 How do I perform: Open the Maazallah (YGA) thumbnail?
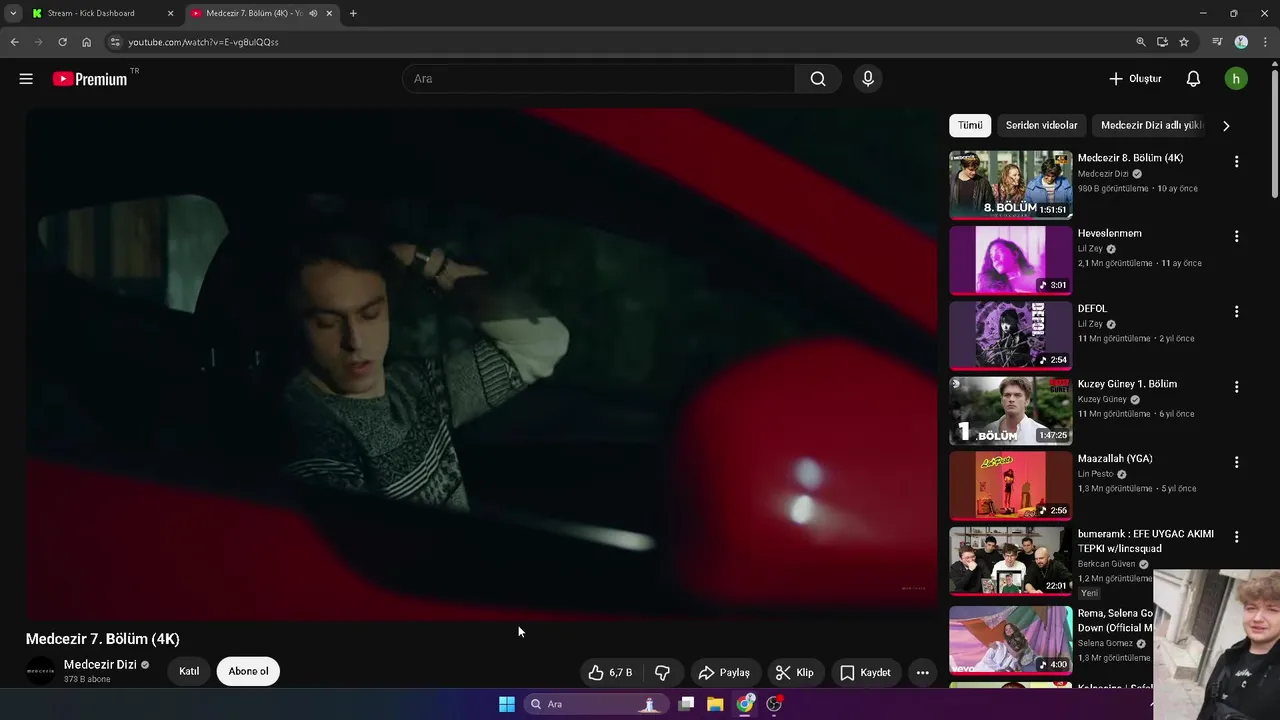click(1010, 486)
